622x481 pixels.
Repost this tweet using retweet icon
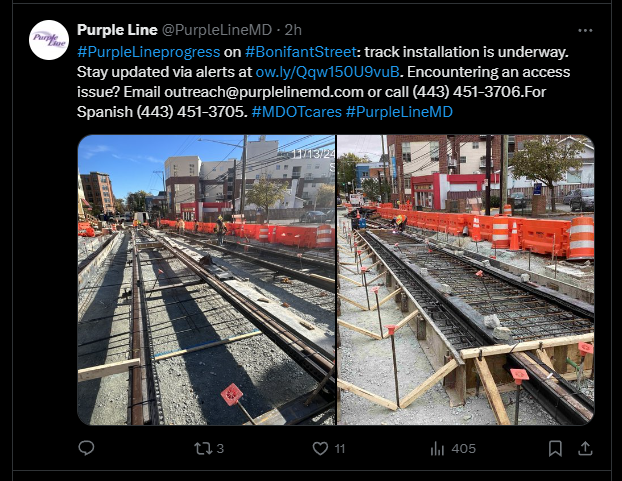coord(201,448)
